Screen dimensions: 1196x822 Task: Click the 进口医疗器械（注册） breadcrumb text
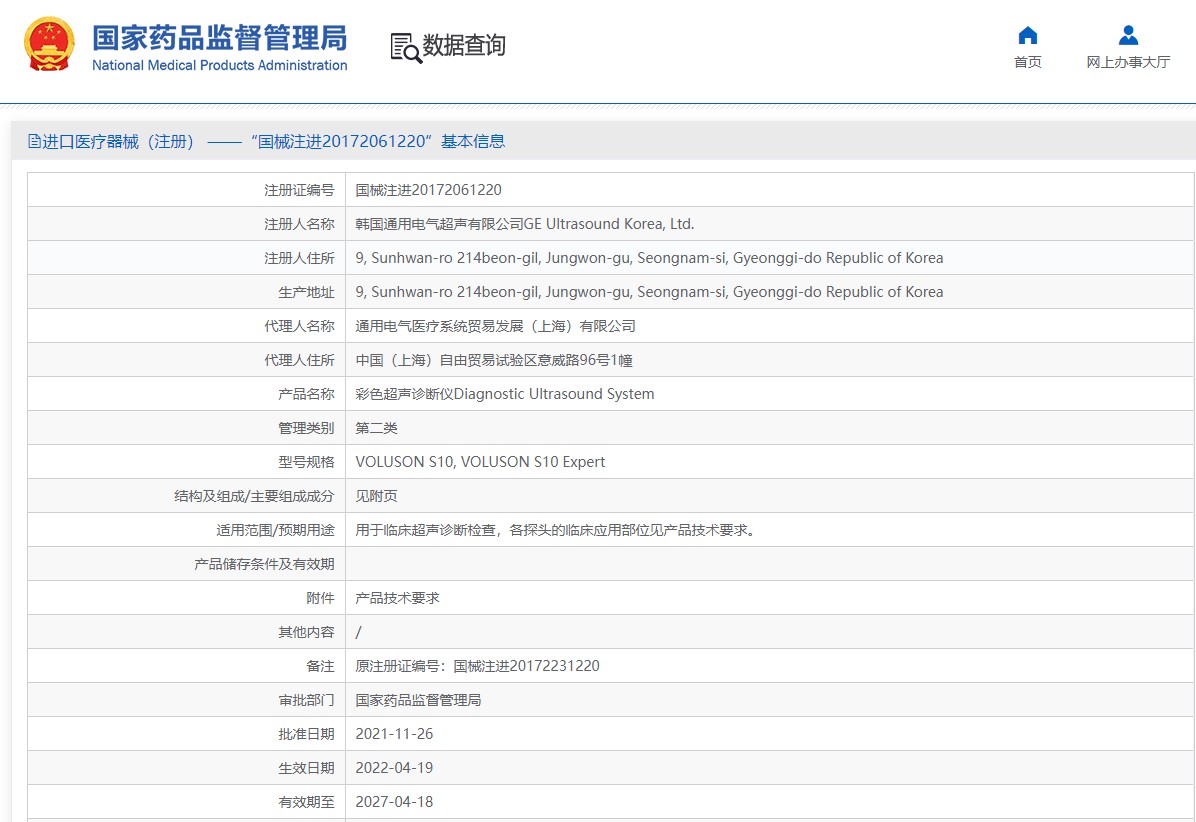(x=121, y=141)
